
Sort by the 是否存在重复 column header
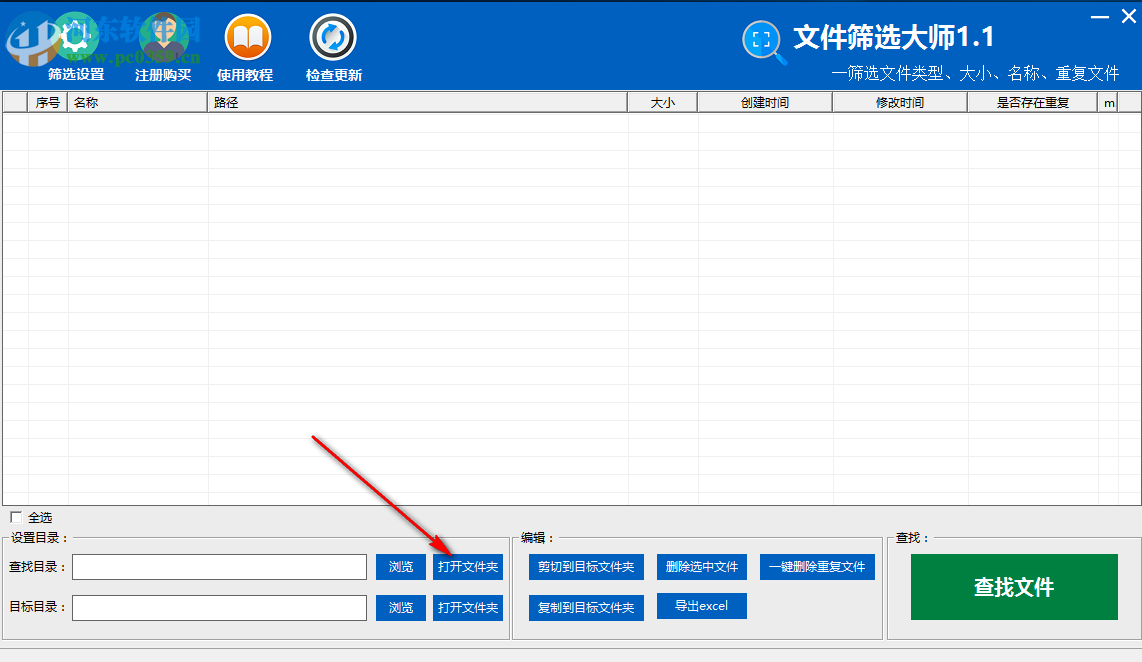point(1033,103)
